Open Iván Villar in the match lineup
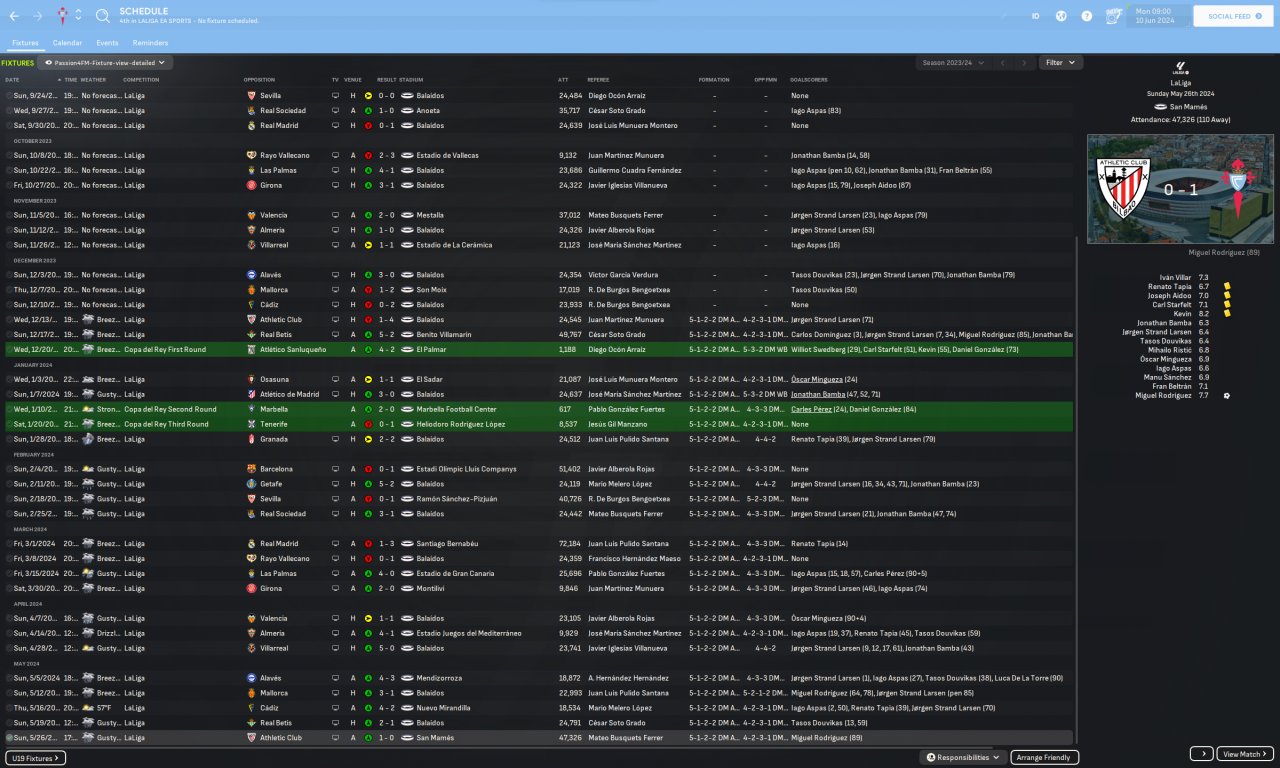 coord(1175,277)
